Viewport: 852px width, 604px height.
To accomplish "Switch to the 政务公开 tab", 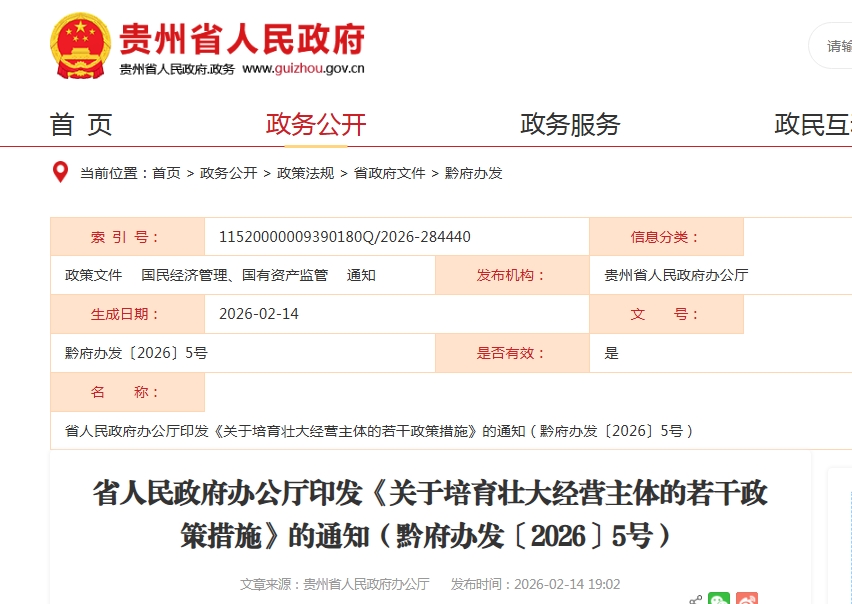I will [316, 124].
